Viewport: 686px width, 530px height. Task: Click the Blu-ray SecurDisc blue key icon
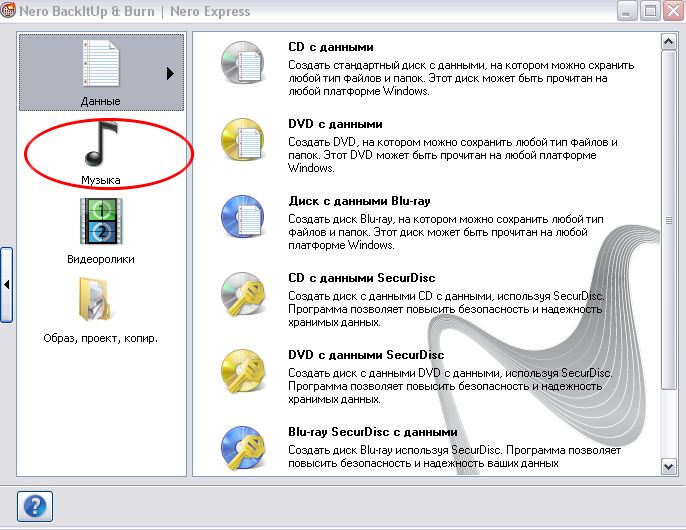click(243, 448)
